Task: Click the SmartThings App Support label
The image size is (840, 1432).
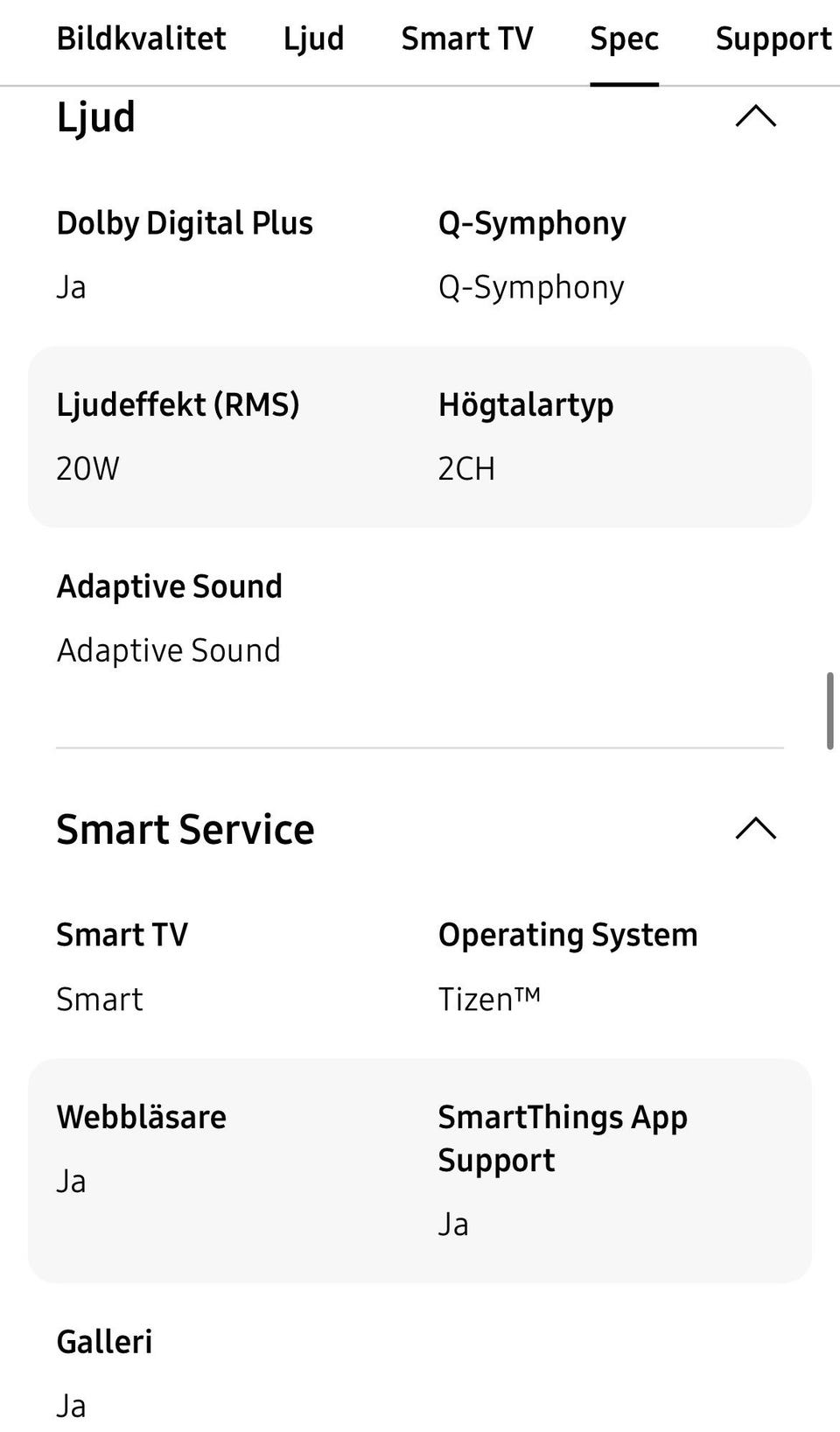Action: (x=563, y=1138)
